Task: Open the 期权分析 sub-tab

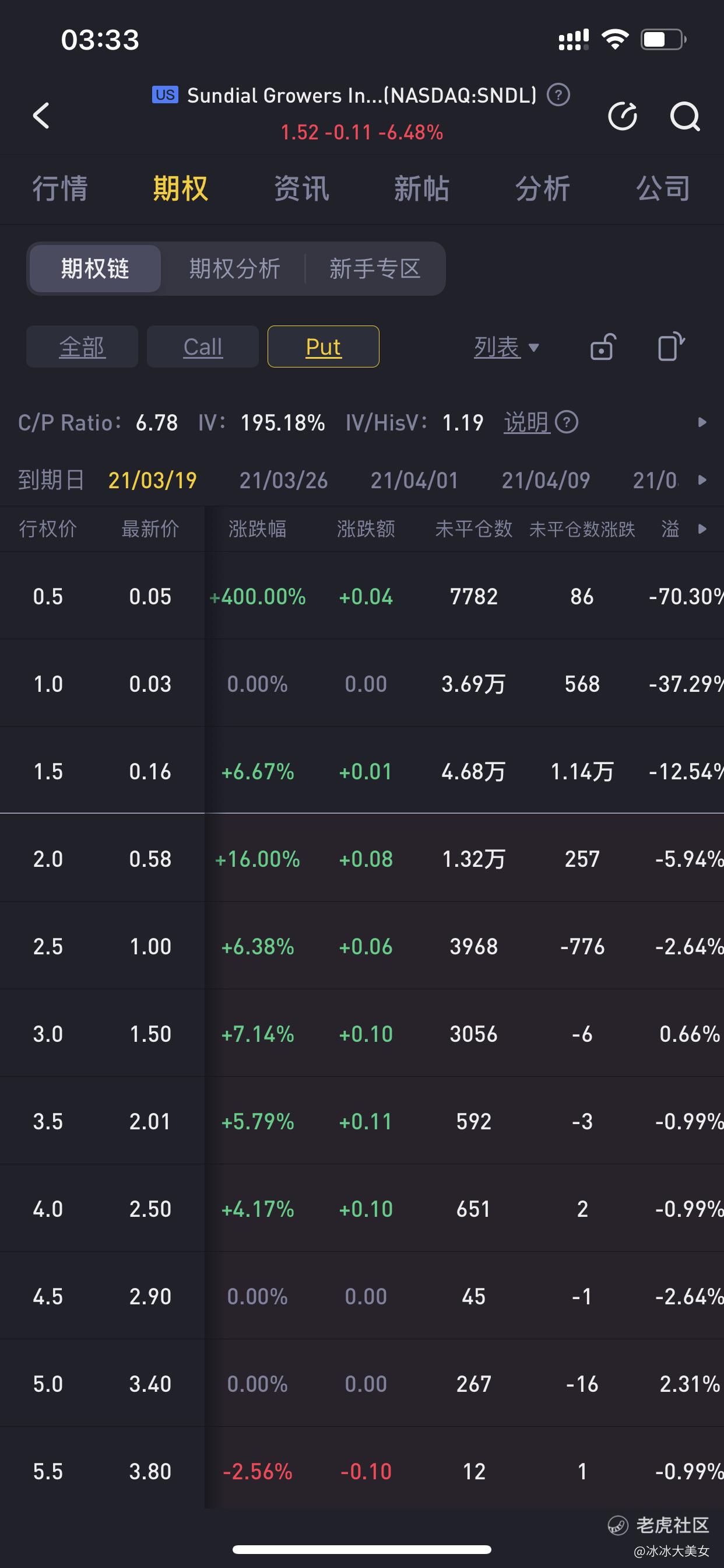Action: pos(234,268)
